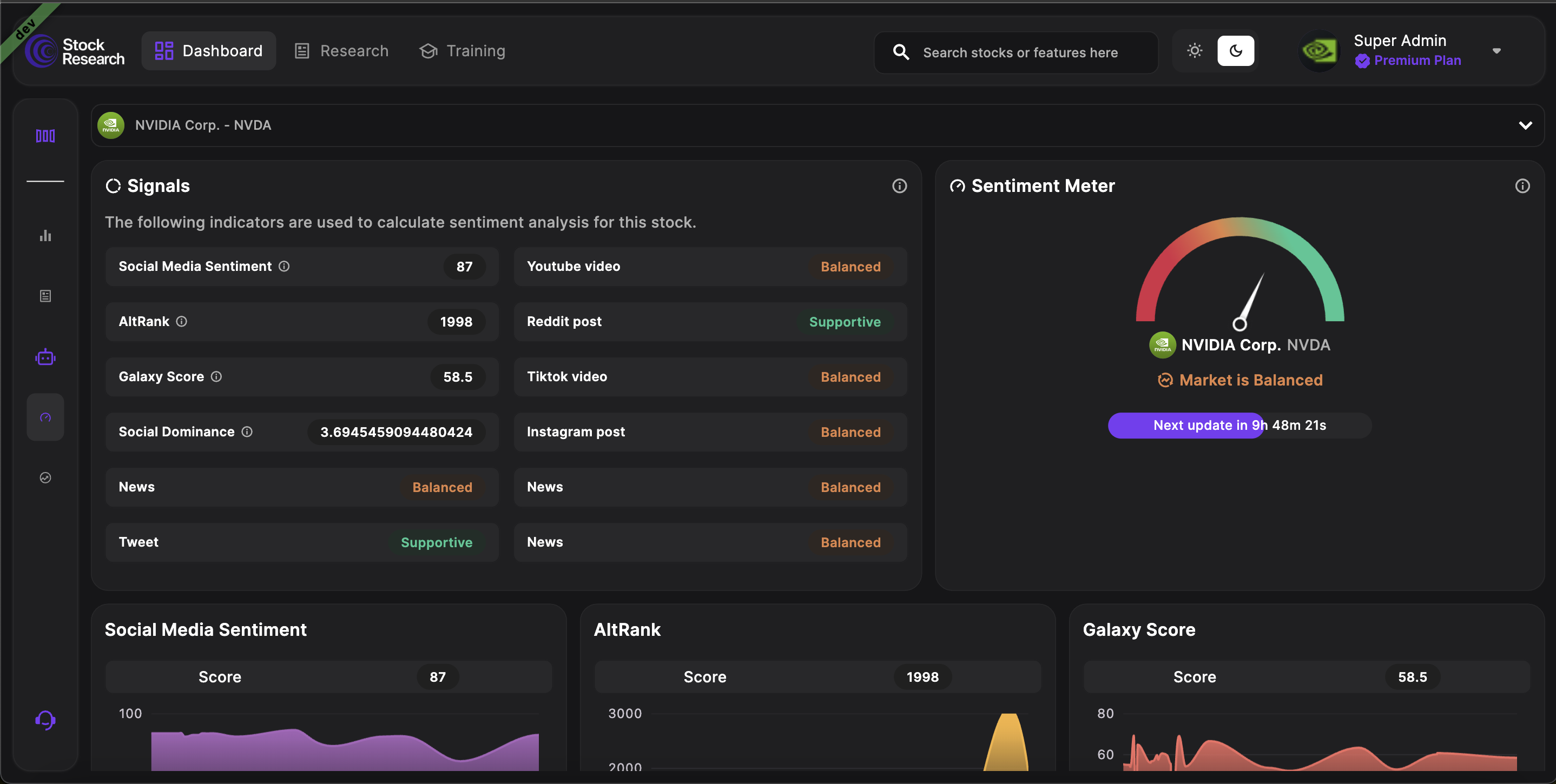
Task: Click the AltRank signal value 1998
Action: (x=456, y=322)
